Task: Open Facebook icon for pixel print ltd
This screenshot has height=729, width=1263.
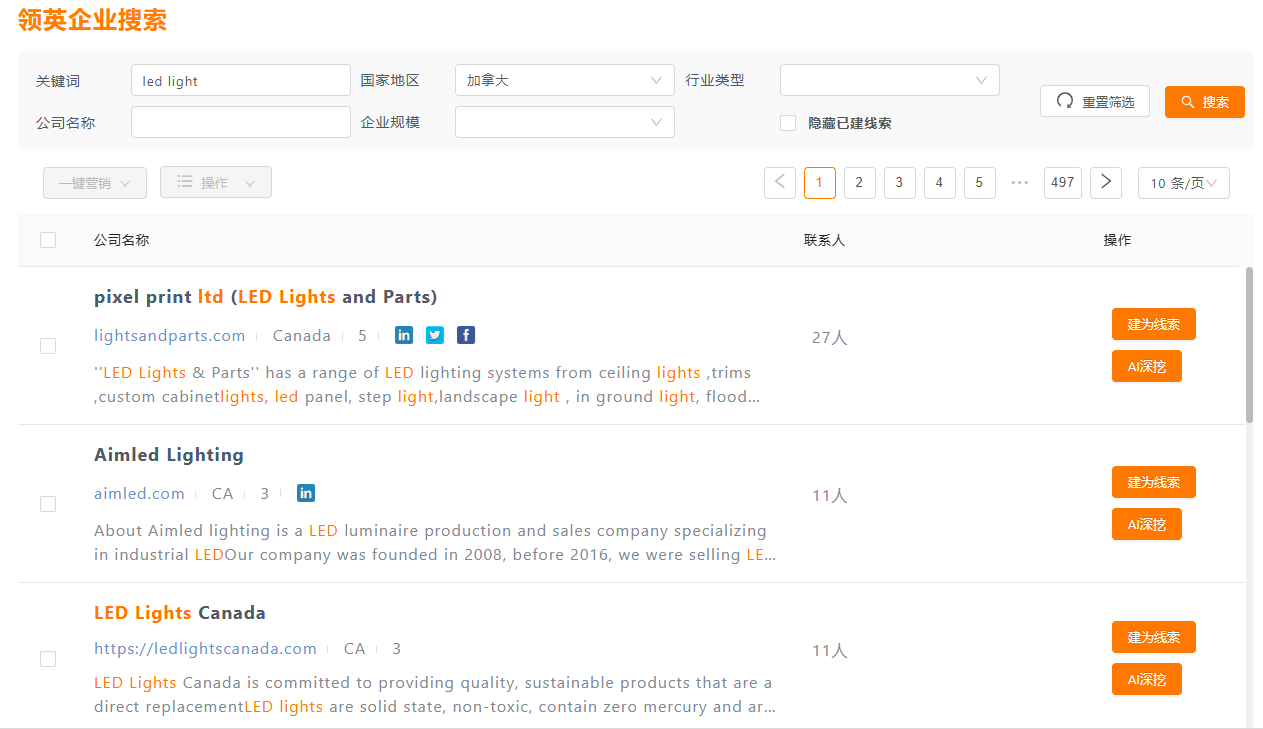Action: pyautogui.click(x=466, y=335)
